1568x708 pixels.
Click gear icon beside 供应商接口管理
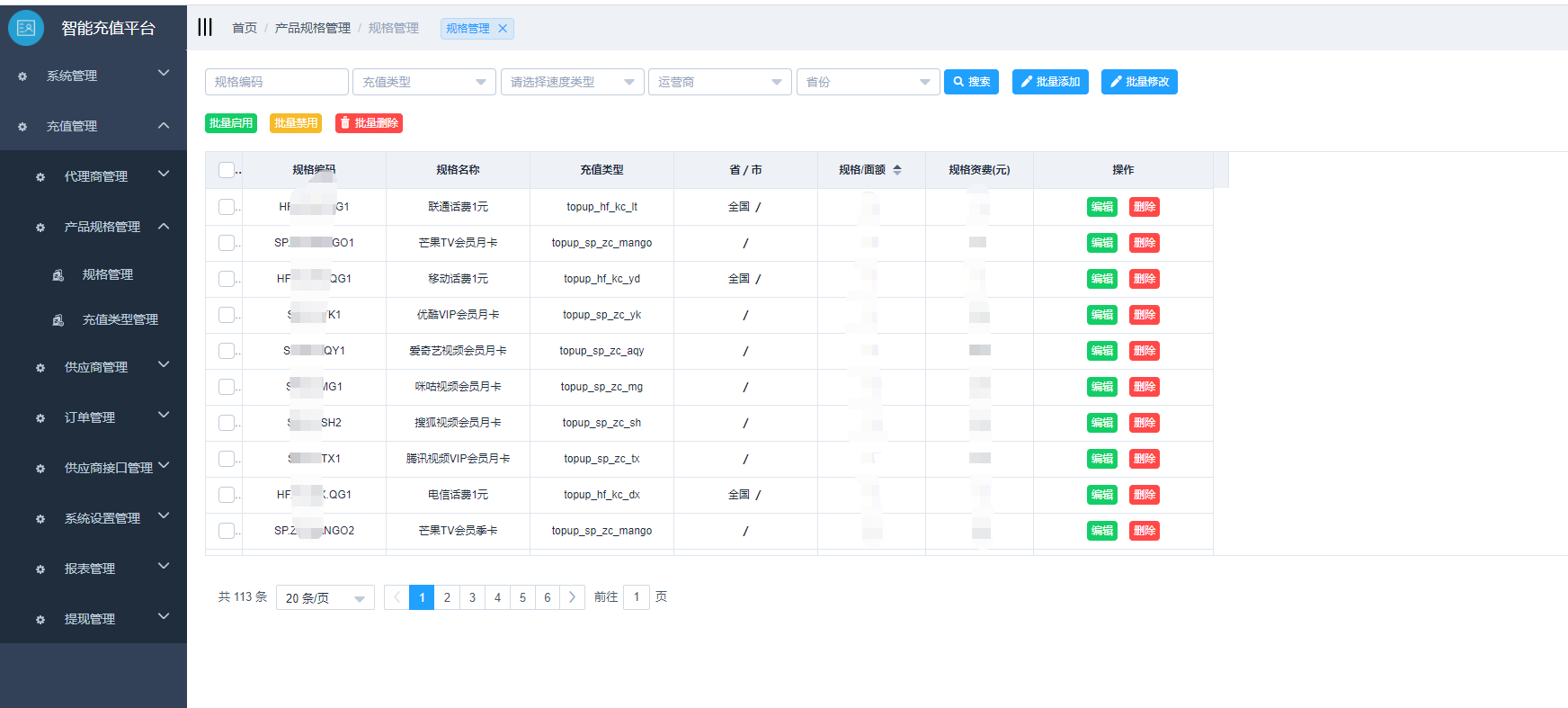pyautogui.click(x=40, y=469)
